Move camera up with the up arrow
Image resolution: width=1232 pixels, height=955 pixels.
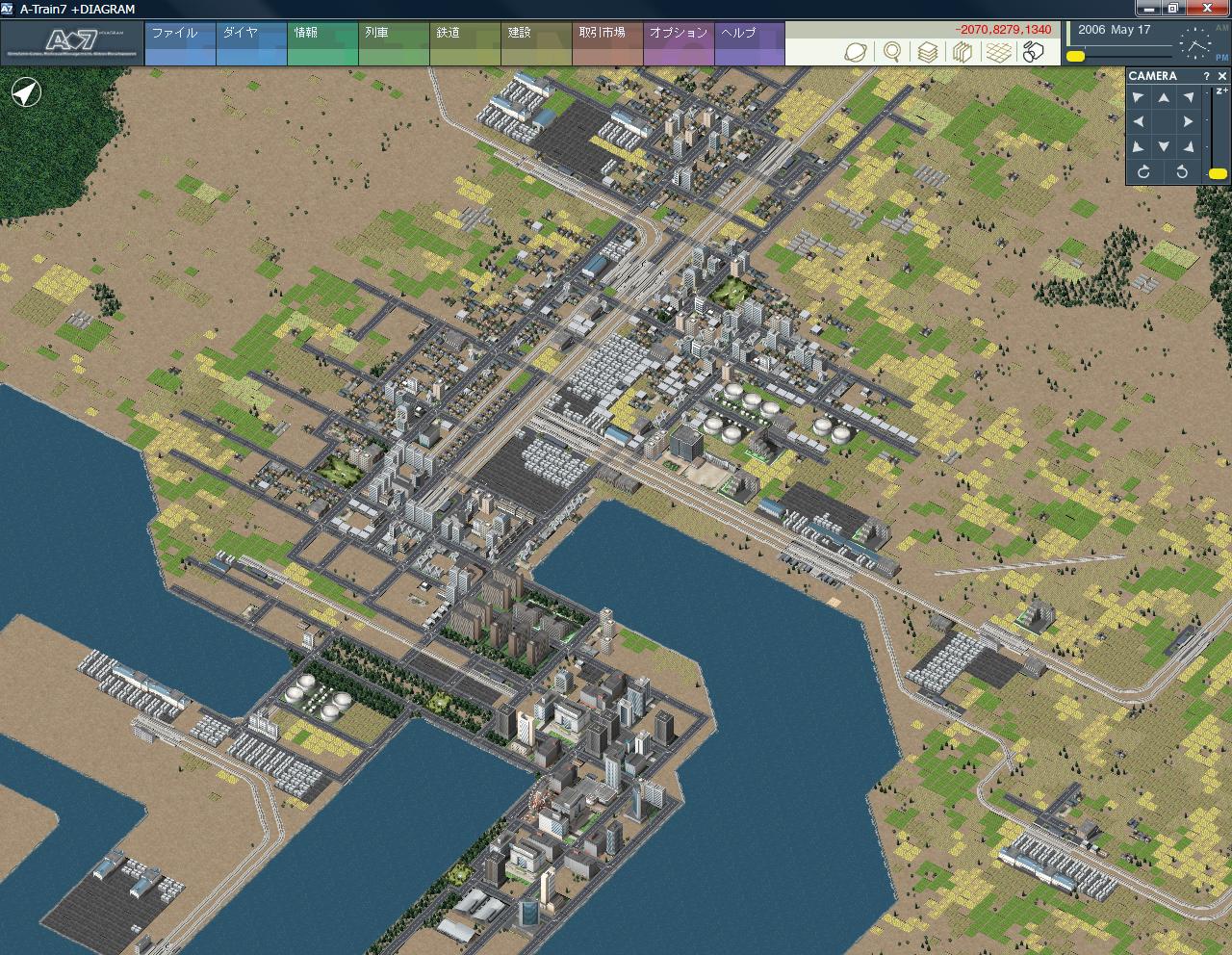pyautogui.click(x=1164, y=97)
